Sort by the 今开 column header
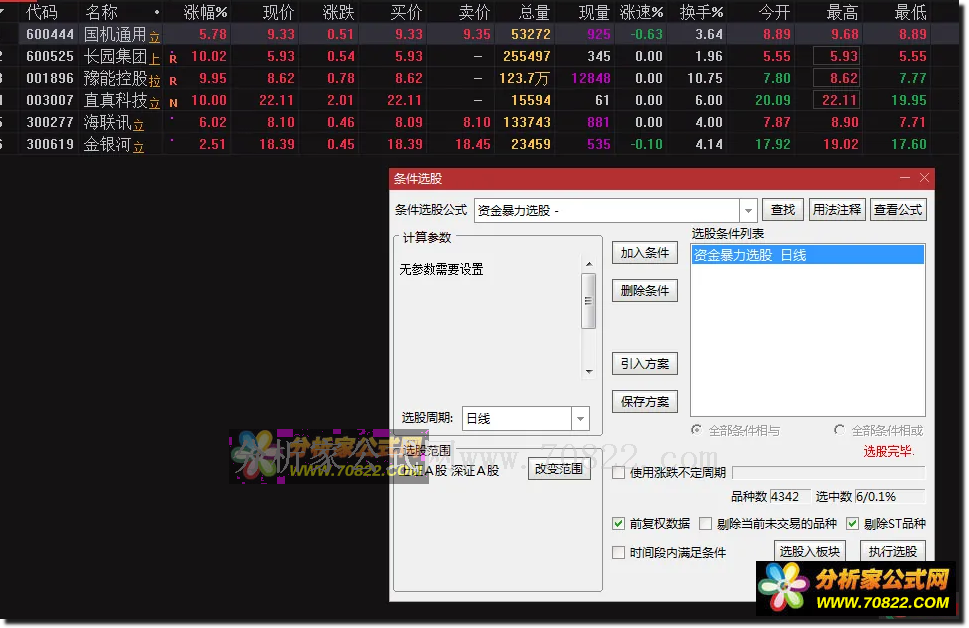Screen dimensions: 969x628 [x=774, y=12]
